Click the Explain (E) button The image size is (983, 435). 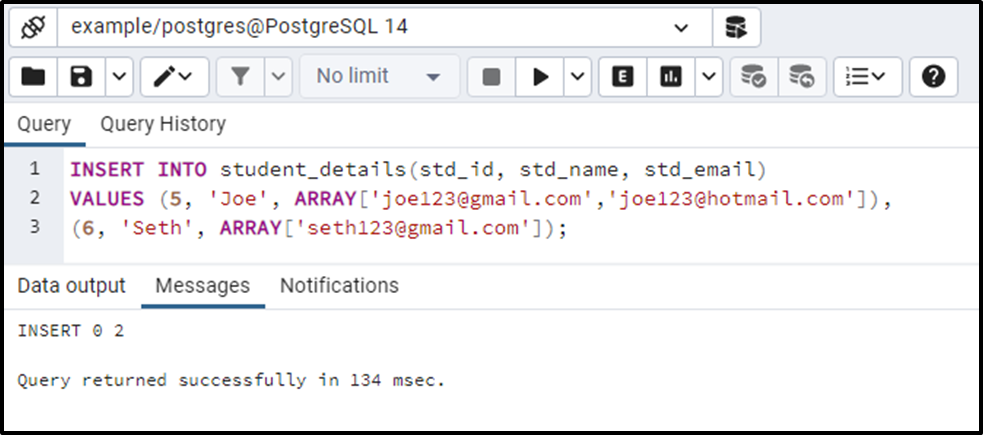coord(623,77)
